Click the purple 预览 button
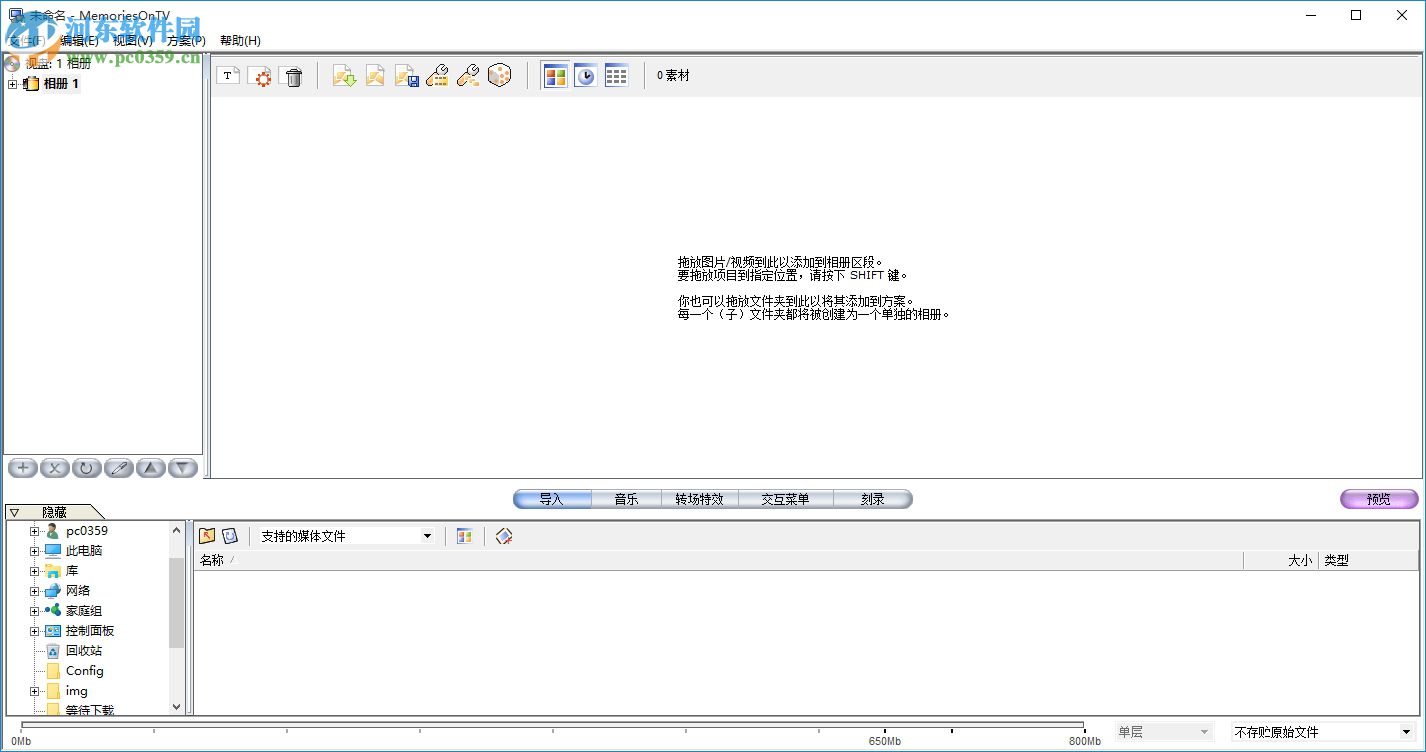 [x=1379, y=499]
